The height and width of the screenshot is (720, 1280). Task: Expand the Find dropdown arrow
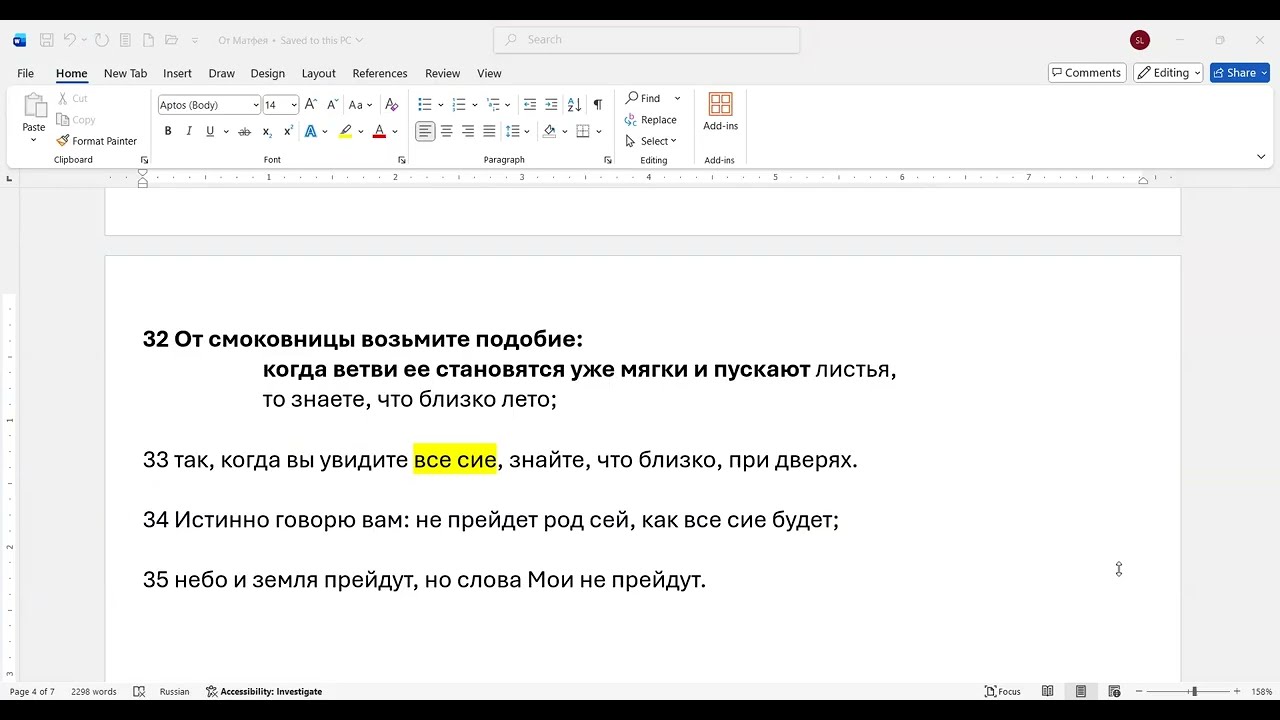tap(677, 98)
